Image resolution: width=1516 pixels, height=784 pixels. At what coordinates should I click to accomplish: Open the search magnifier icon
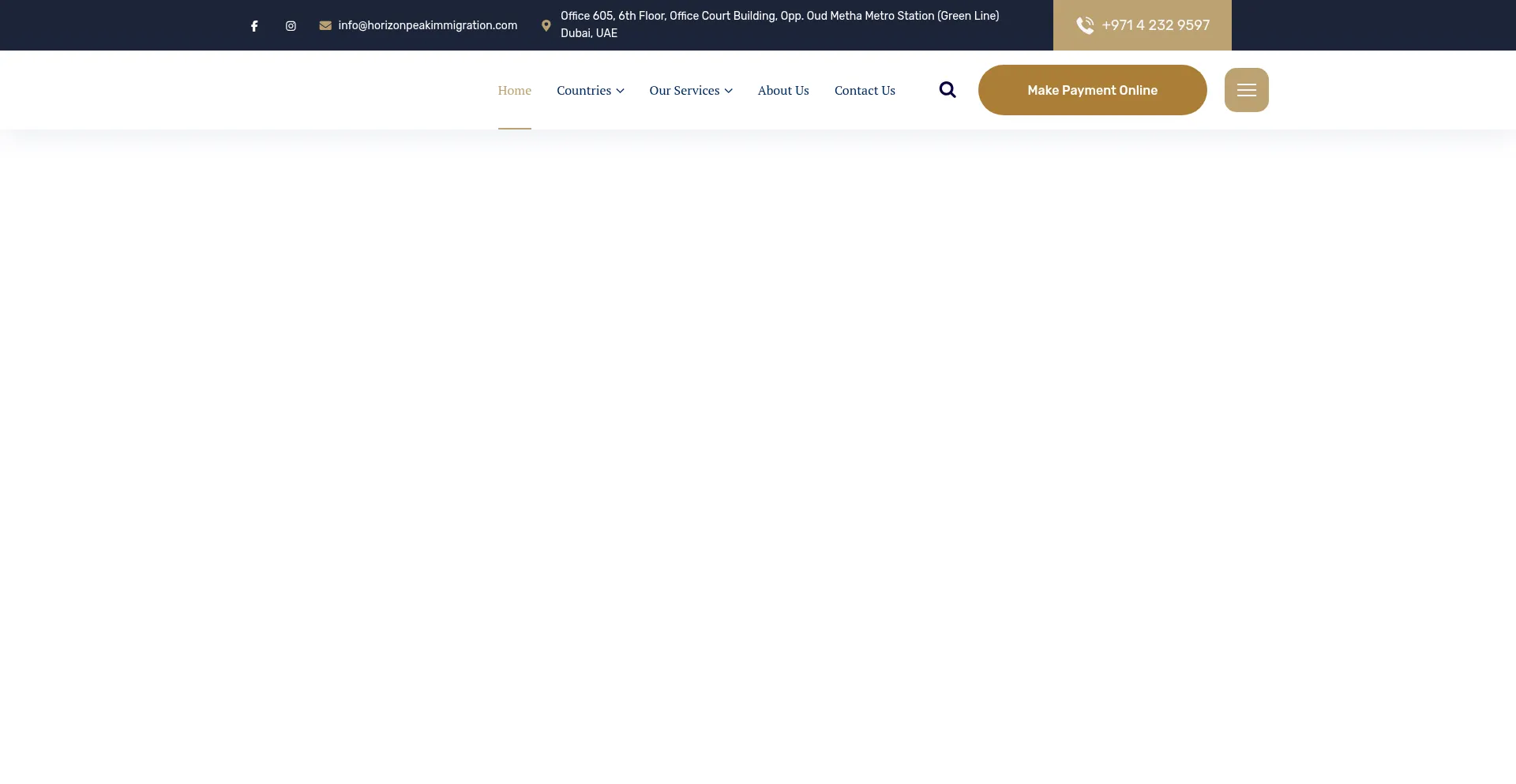(947, 90)
